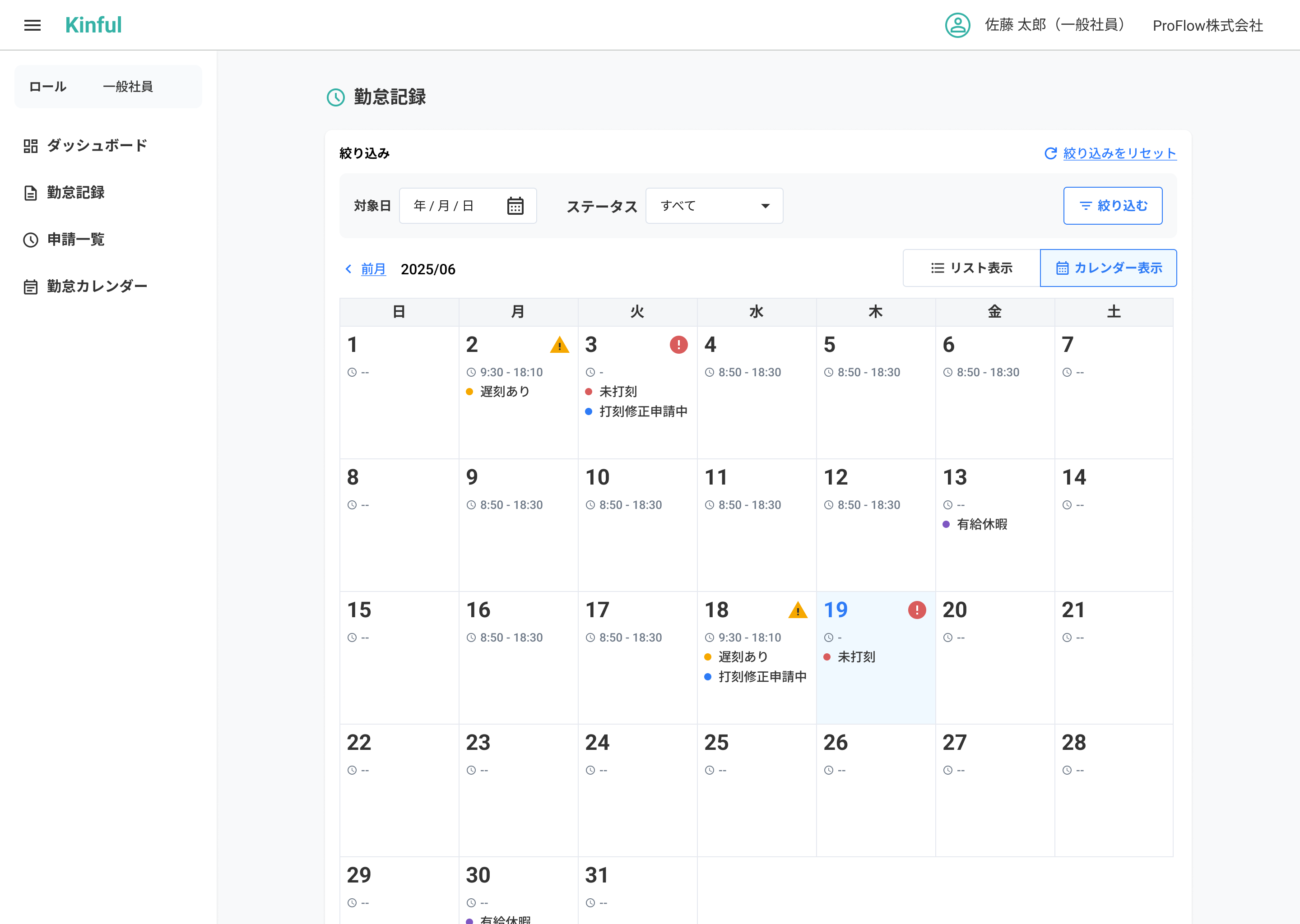The width and height of the screenshot is (1300, 924).
Task: Click the 絞り込む filter button
Action: point(1113,206)
